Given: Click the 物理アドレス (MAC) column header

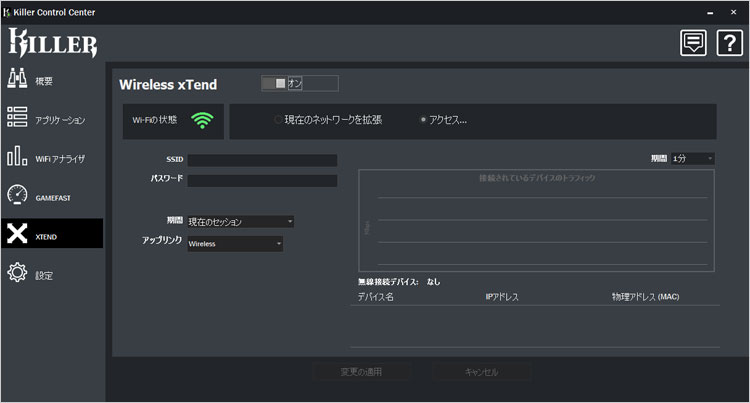Looking at the screenshot, I should pos(646,297).
